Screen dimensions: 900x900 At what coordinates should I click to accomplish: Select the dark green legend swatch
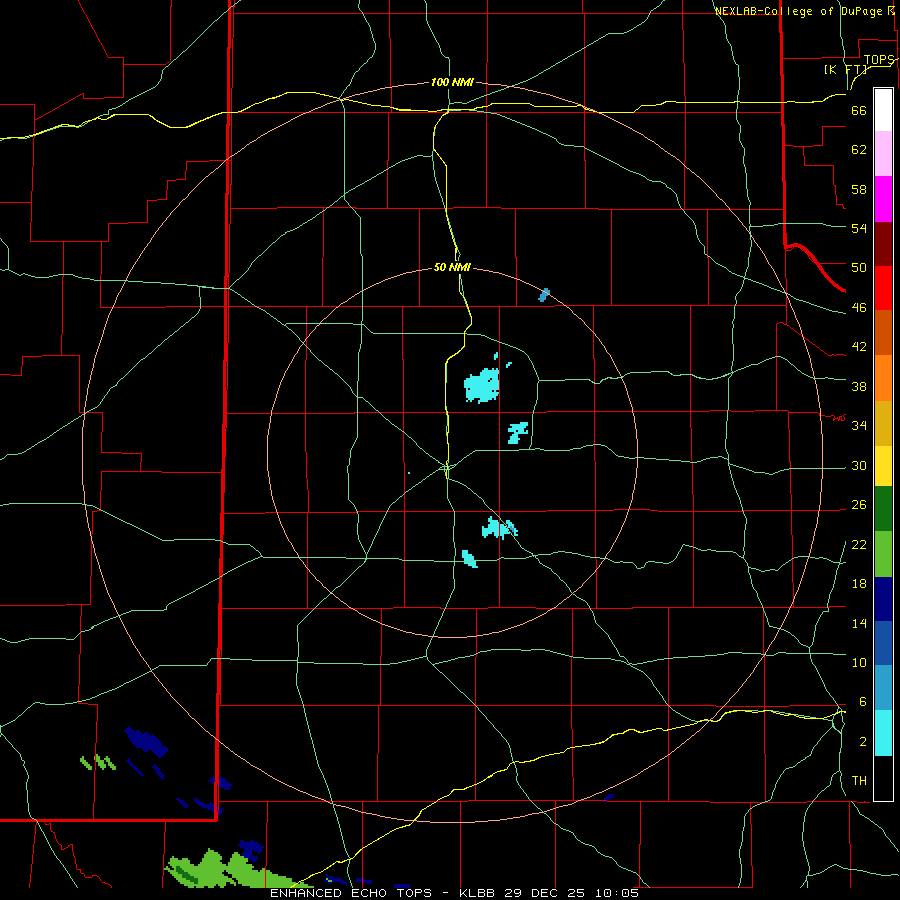point(883,509)
